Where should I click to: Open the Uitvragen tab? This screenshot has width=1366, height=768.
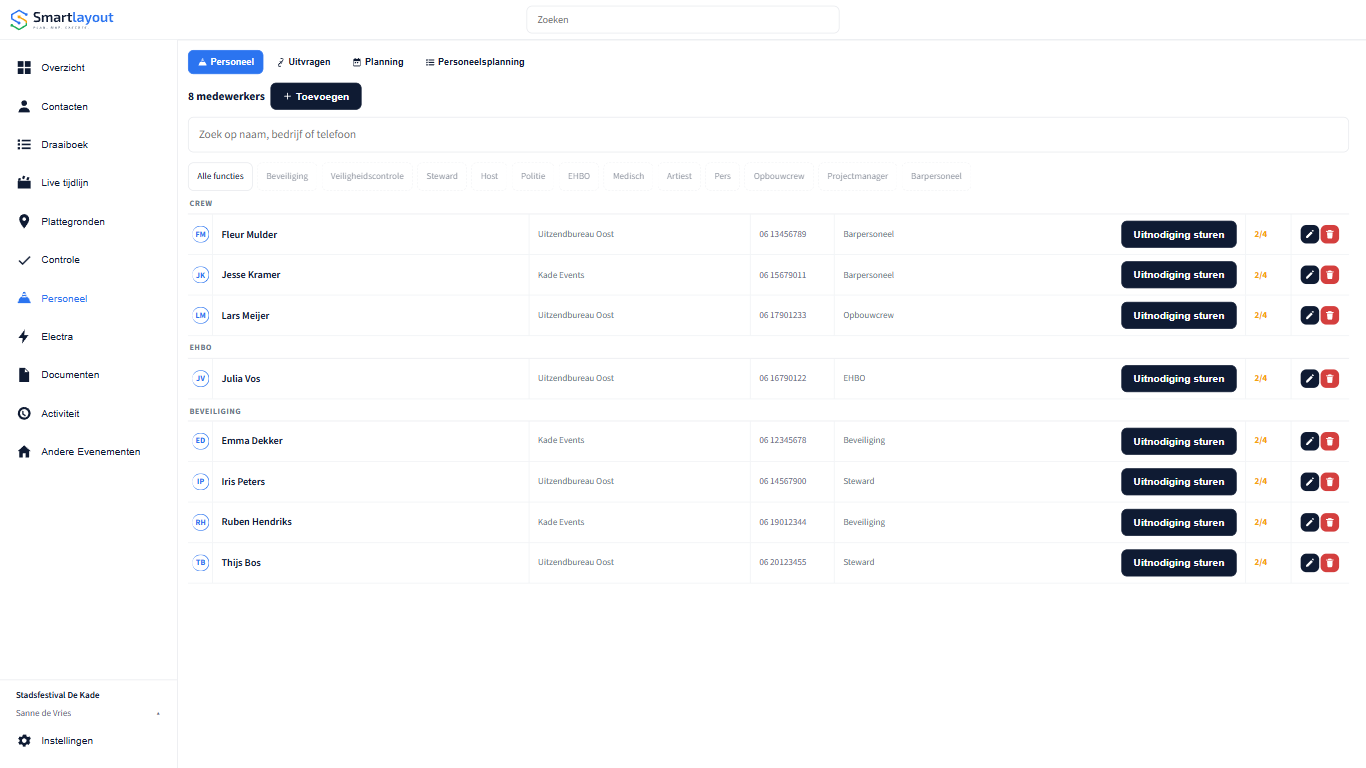pos(304,62)
